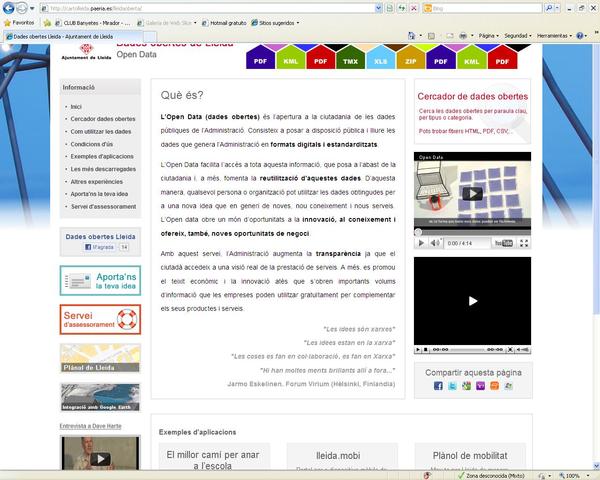Share page via Facebook icon
This screenshot has height=480, width=600.
[438, 386]
